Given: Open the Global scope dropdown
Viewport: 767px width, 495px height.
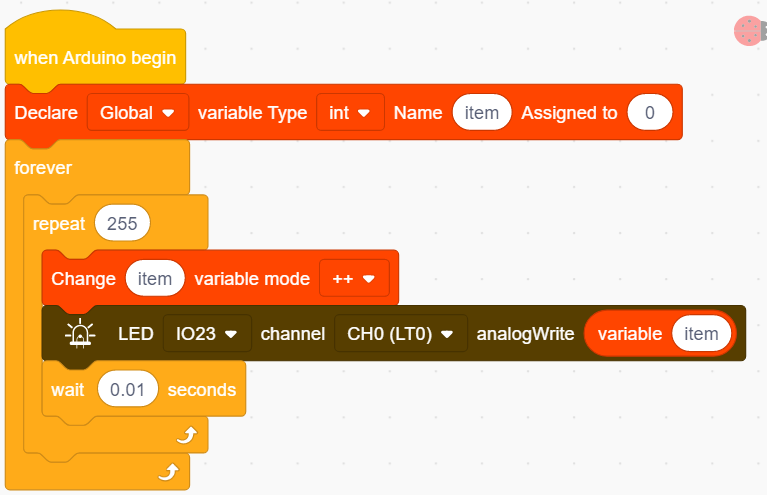Looking at the screenshot, I should point(138,112).
